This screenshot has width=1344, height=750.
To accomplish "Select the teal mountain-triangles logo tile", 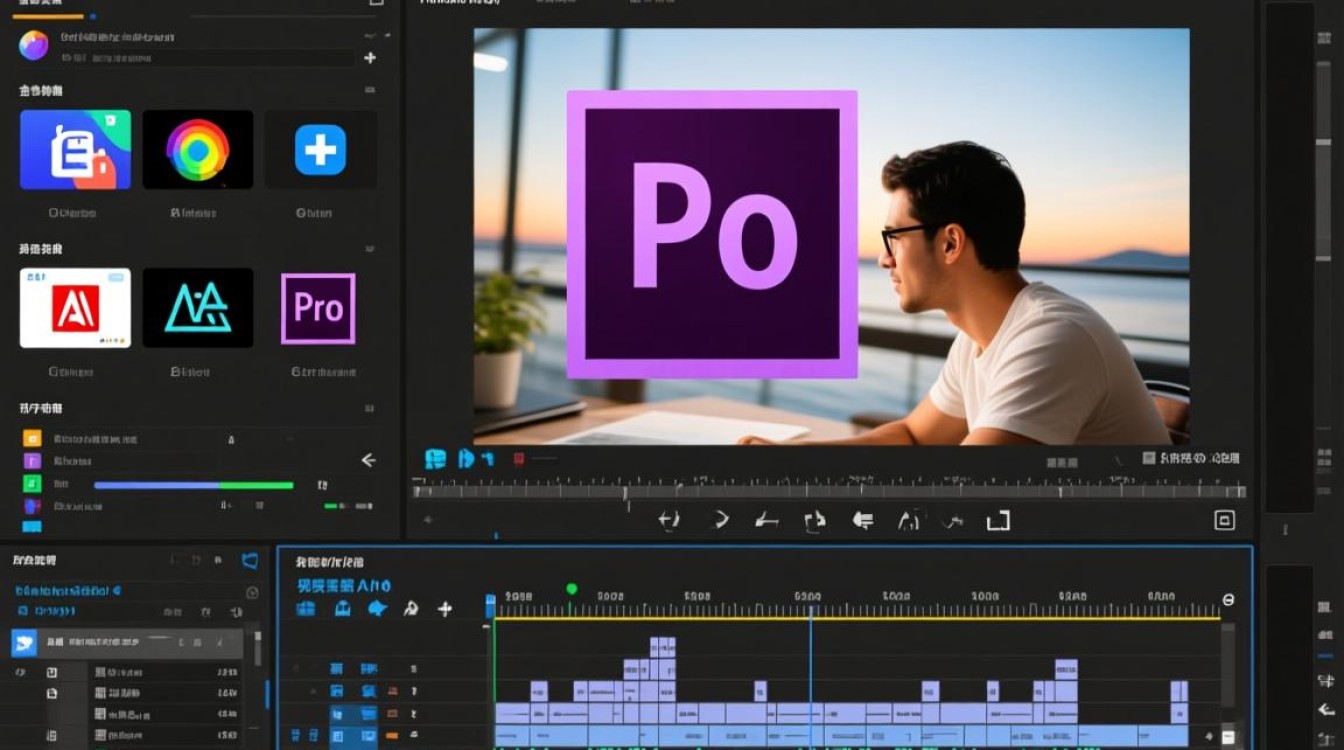I will click(198, 308).
